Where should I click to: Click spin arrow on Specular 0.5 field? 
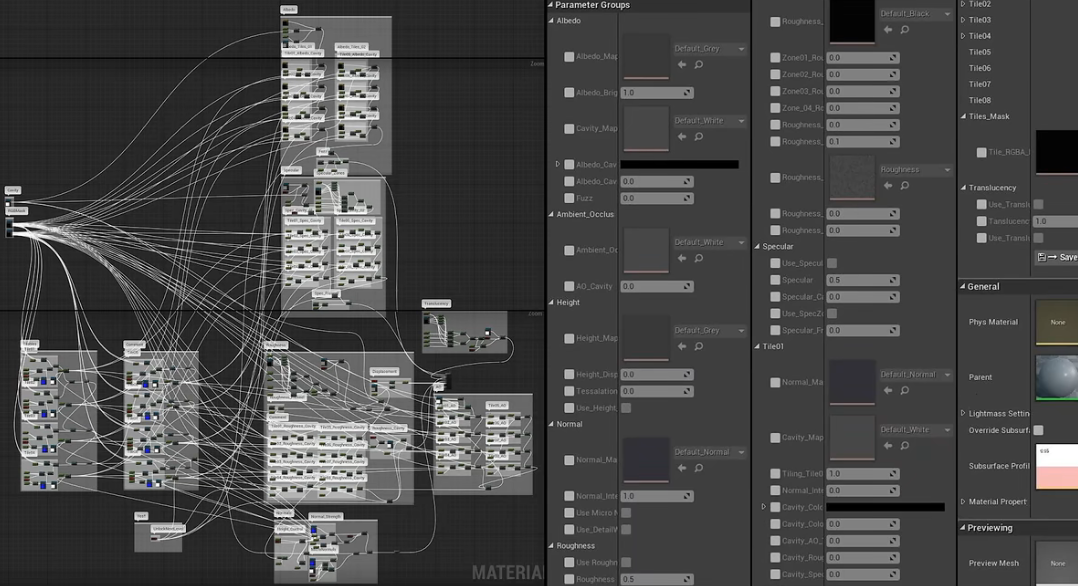point(893,281)
